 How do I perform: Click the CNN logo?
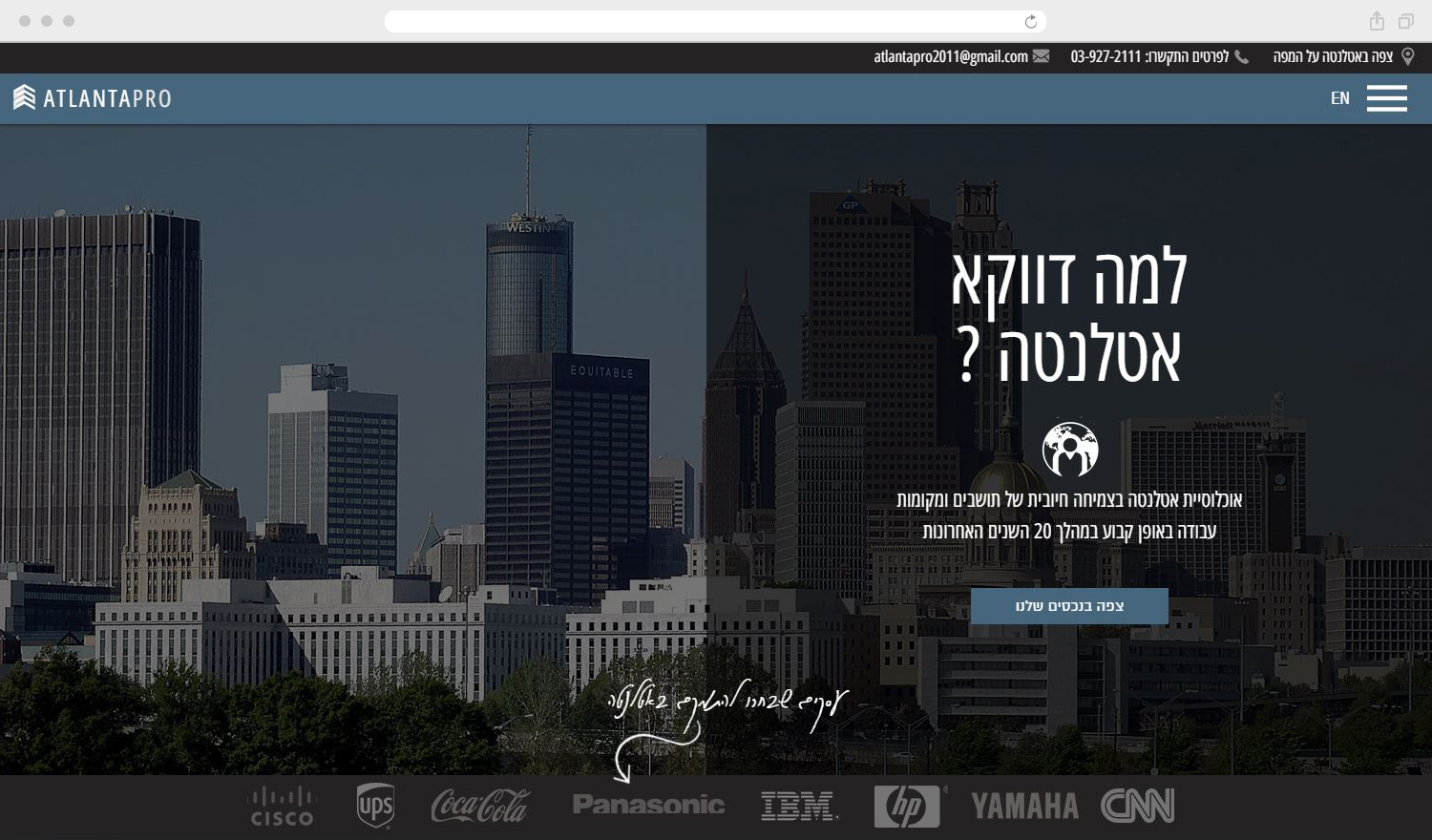1137,807
